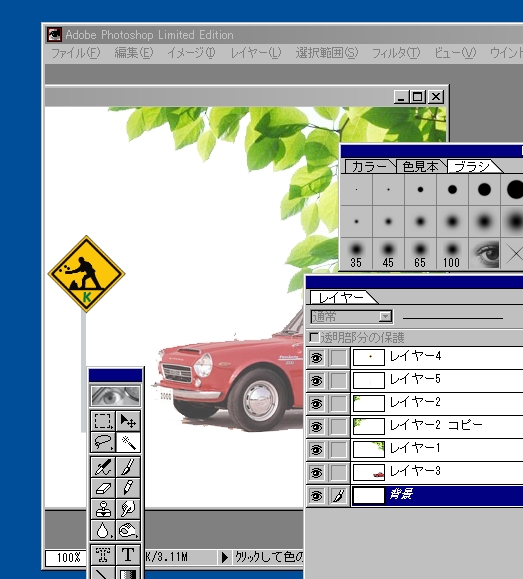Image resolution: width=523 pixels, height=579 pixels.
Task: Select the Rubber Stamp tool
Action: (x=102, y=509)
